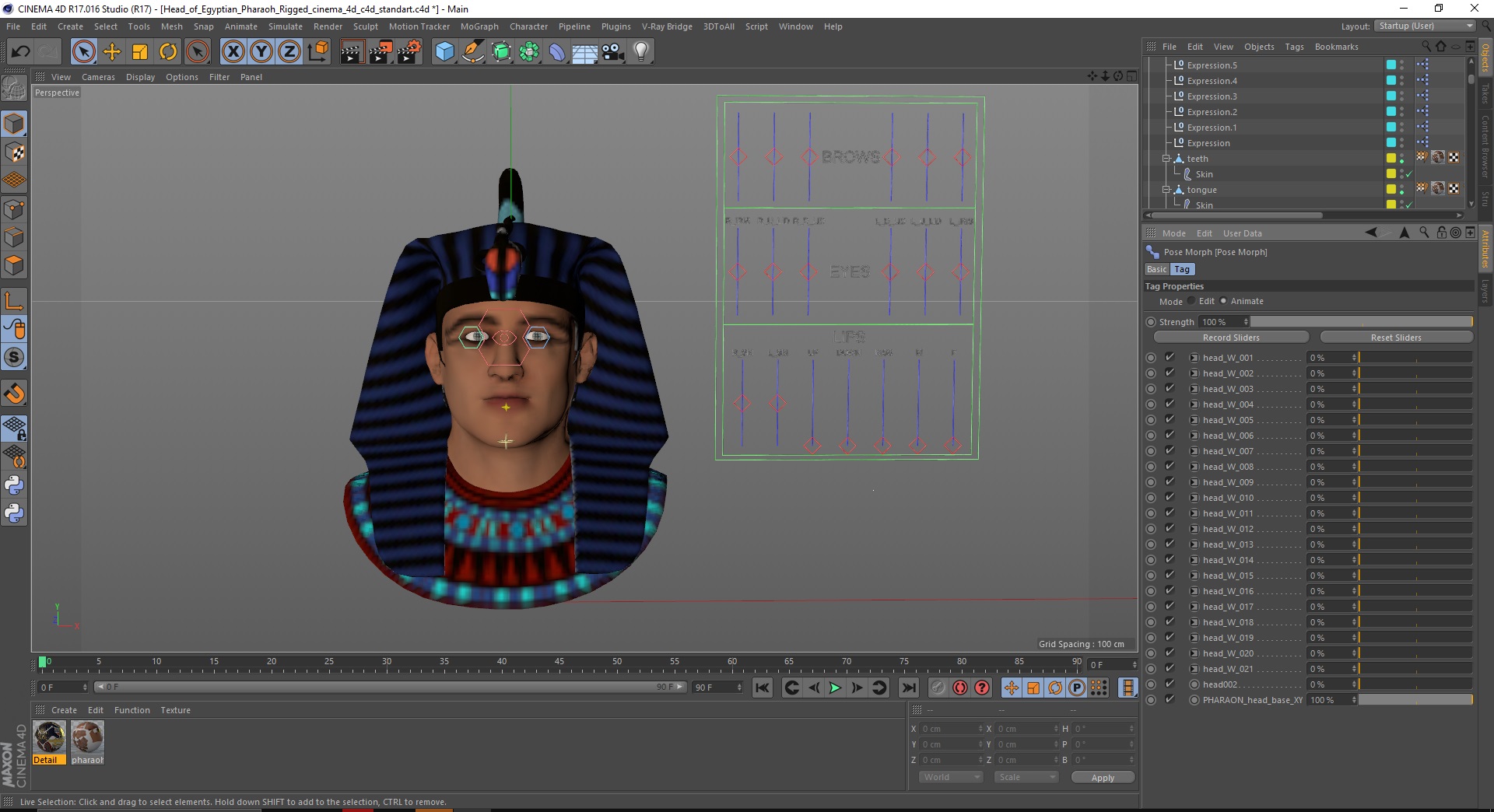Open Edit Render Settings icon
1494x812 pixels.
point(409,52)
